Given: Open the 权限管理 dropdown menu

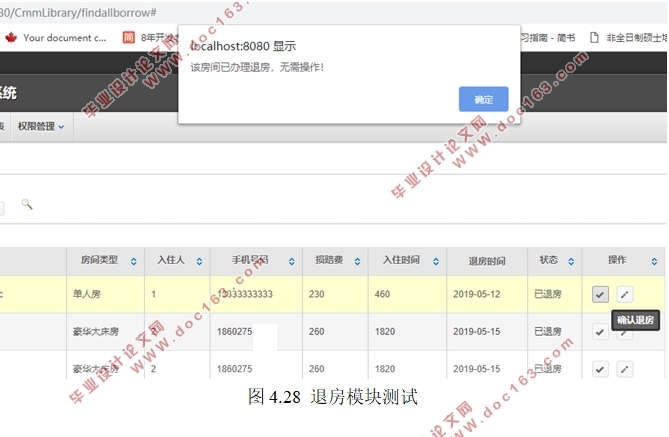Looking at the screenshot, I should [41, 126].
